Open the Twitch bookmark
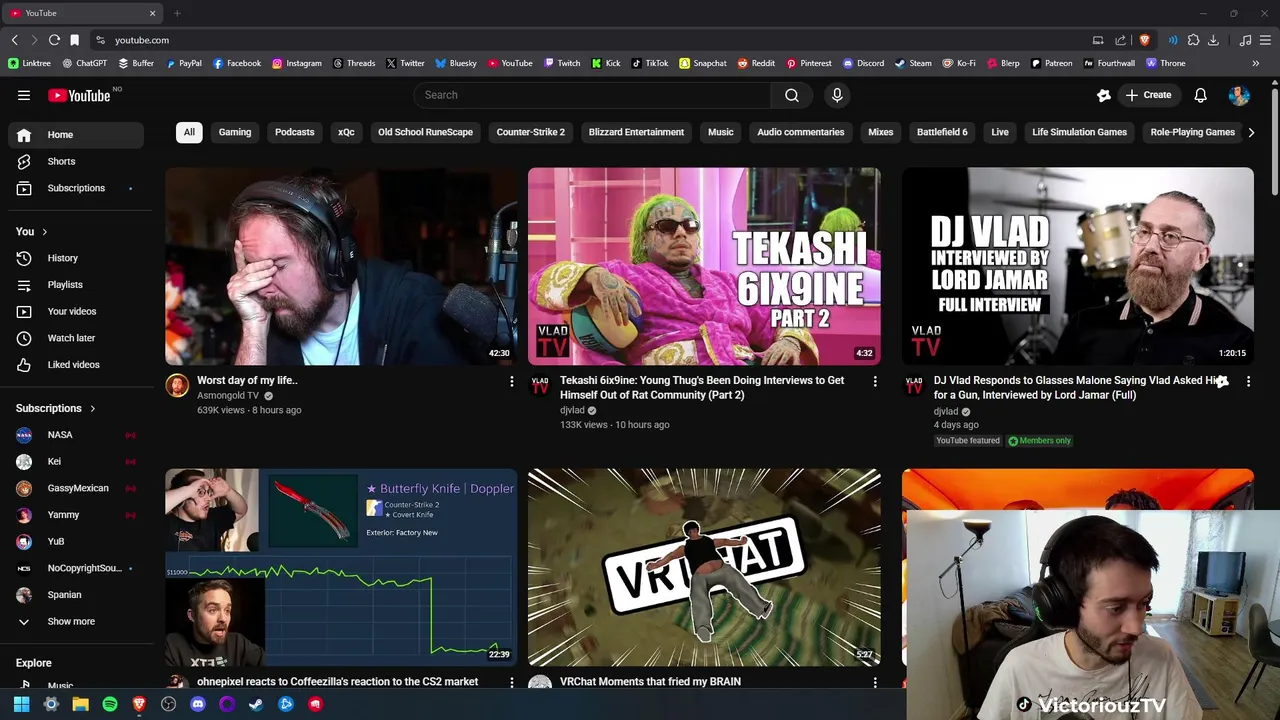Image resolution: width=1280 pixels, height=720 pixels. (x=562, y=63)
